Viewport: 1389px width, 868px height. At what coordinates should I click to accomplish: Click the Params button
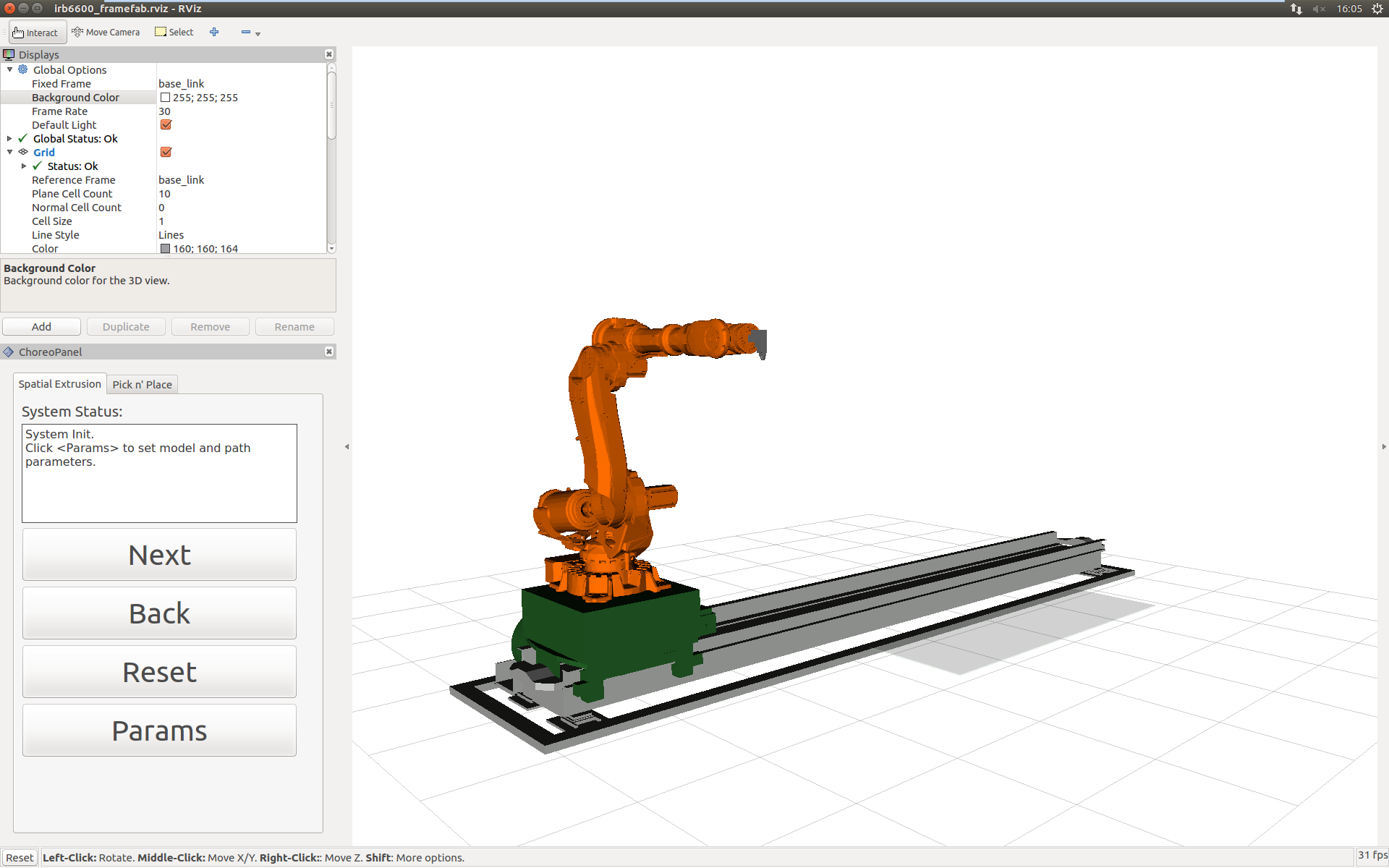(x=159, y=729)
